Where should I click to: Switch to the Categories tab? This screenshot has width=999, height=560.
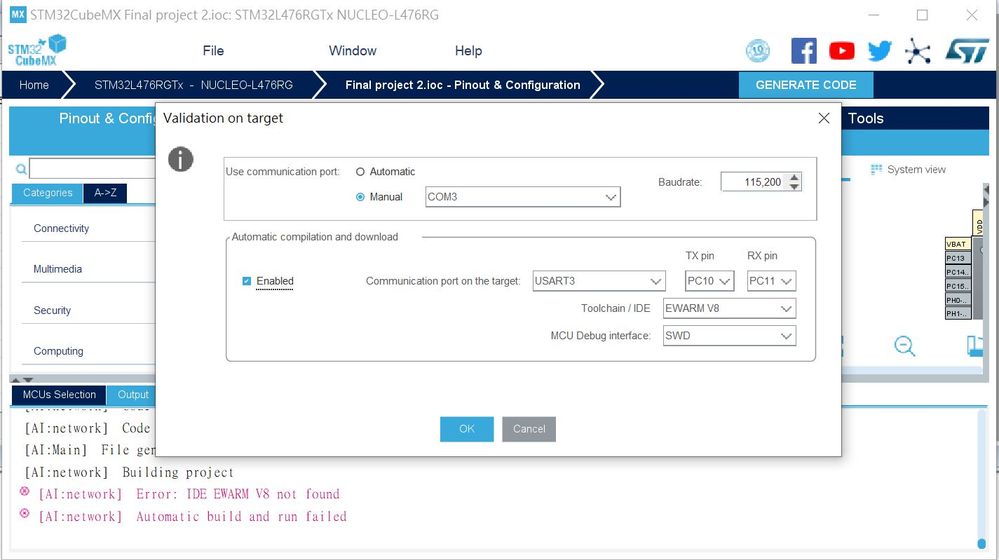click(47, 193)
